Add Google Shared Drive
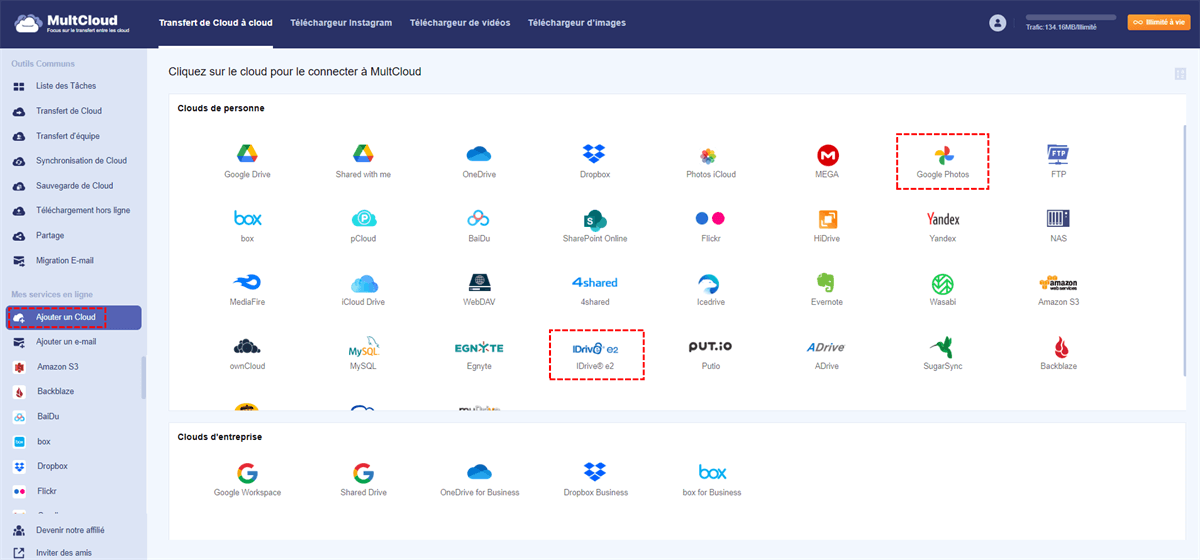 tap(363, 479)
